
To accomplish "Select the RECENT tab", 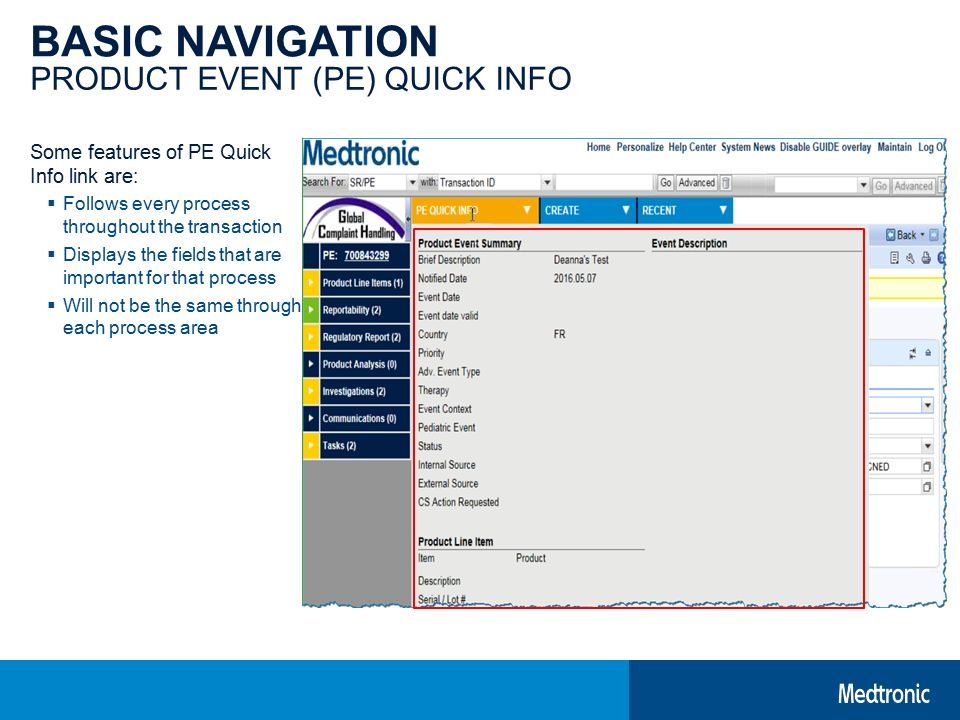I will click(684, 210).
